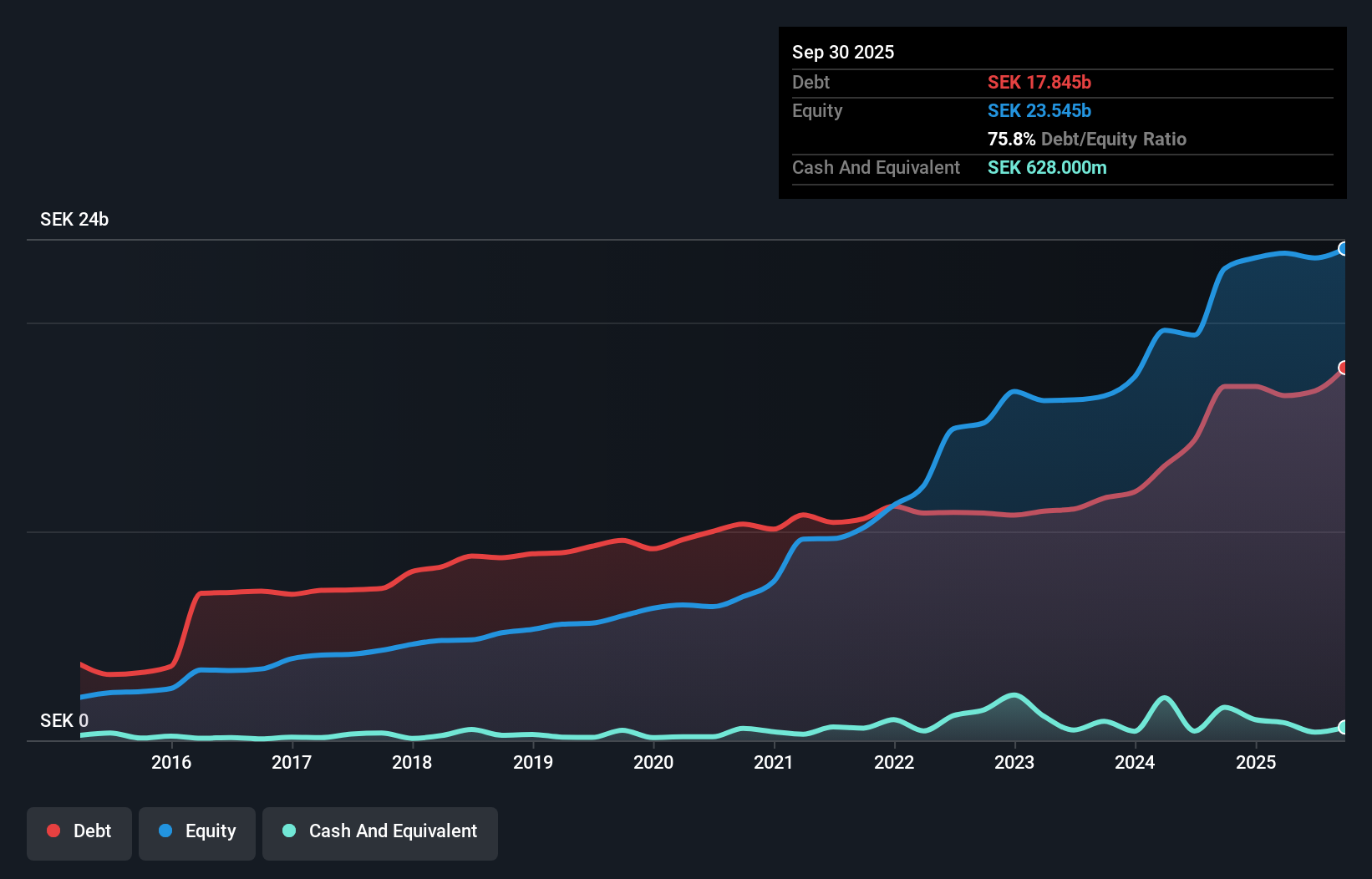Click the 2018 axis label

click(x=412, y=762)
